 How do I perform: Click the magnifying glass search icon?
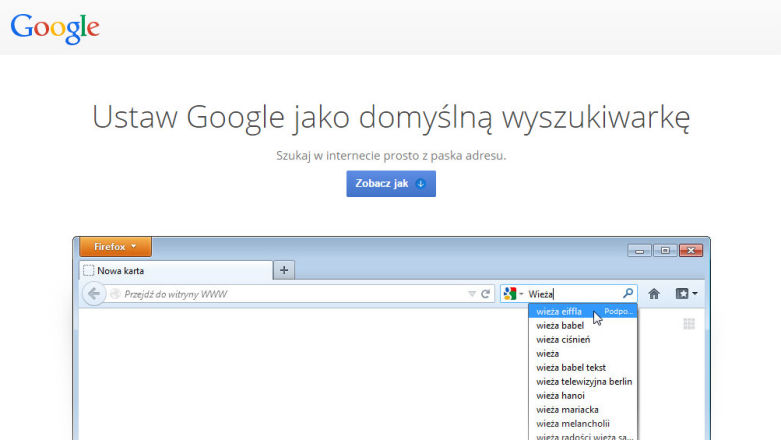[628, 293]
